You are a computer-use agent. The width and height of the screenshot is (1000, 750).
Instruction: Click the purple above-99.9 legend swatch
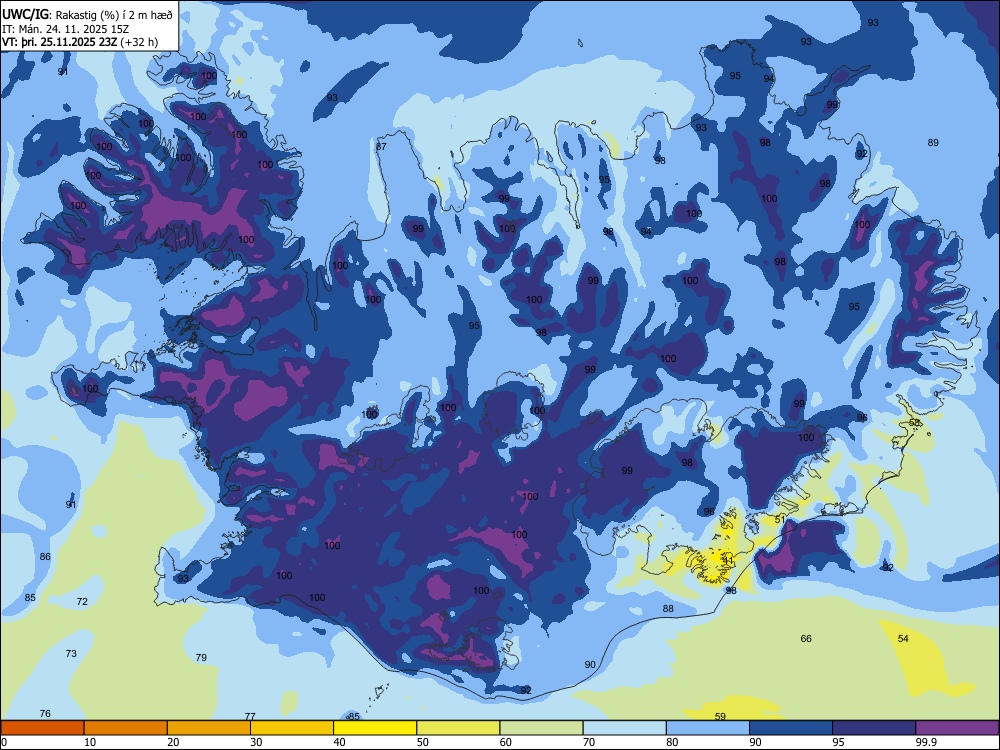(957, 728)
